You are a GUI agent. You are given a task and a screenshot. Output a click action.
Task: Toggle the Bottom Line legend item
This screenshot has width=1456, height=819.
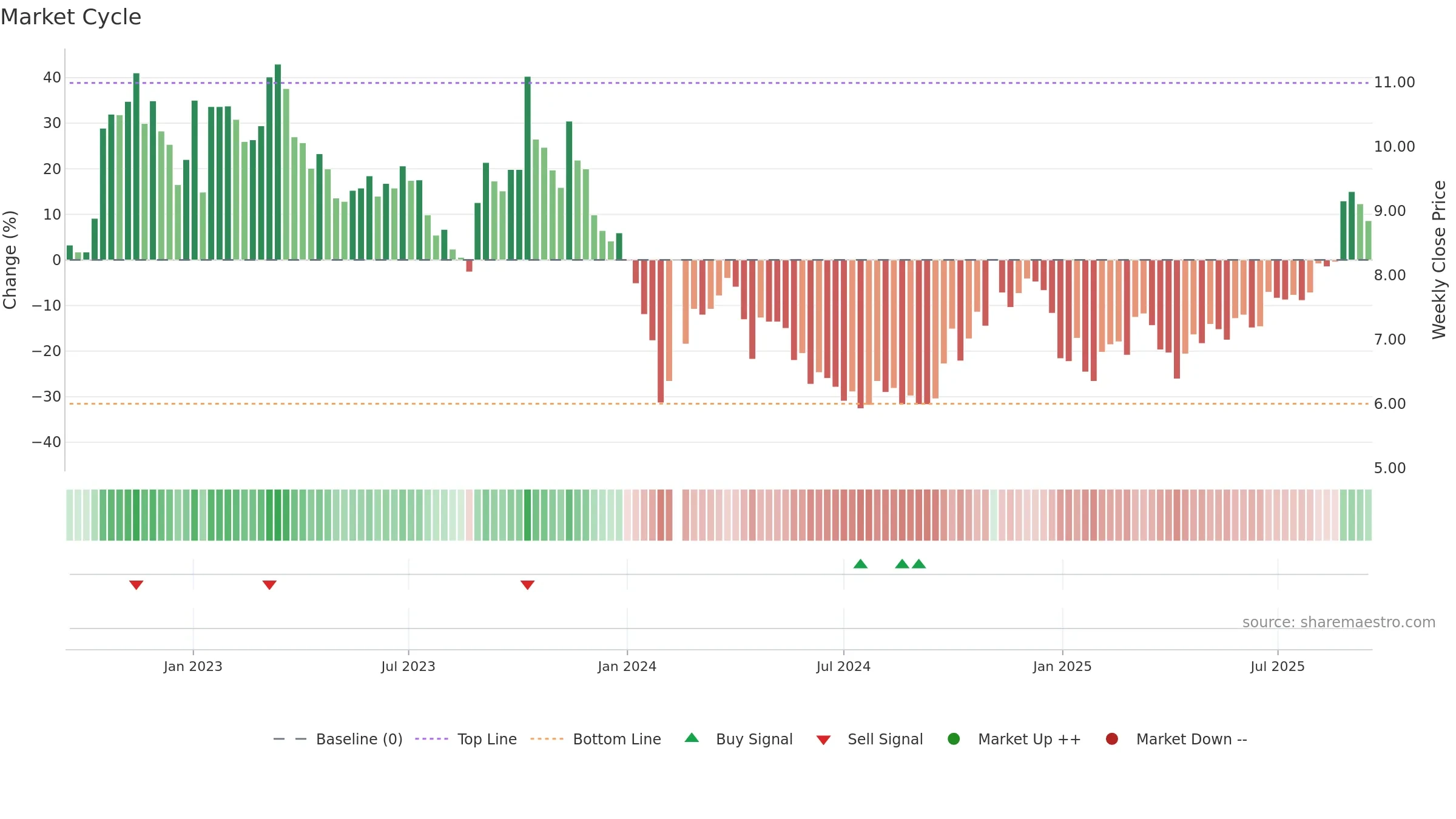pos(596,739)
